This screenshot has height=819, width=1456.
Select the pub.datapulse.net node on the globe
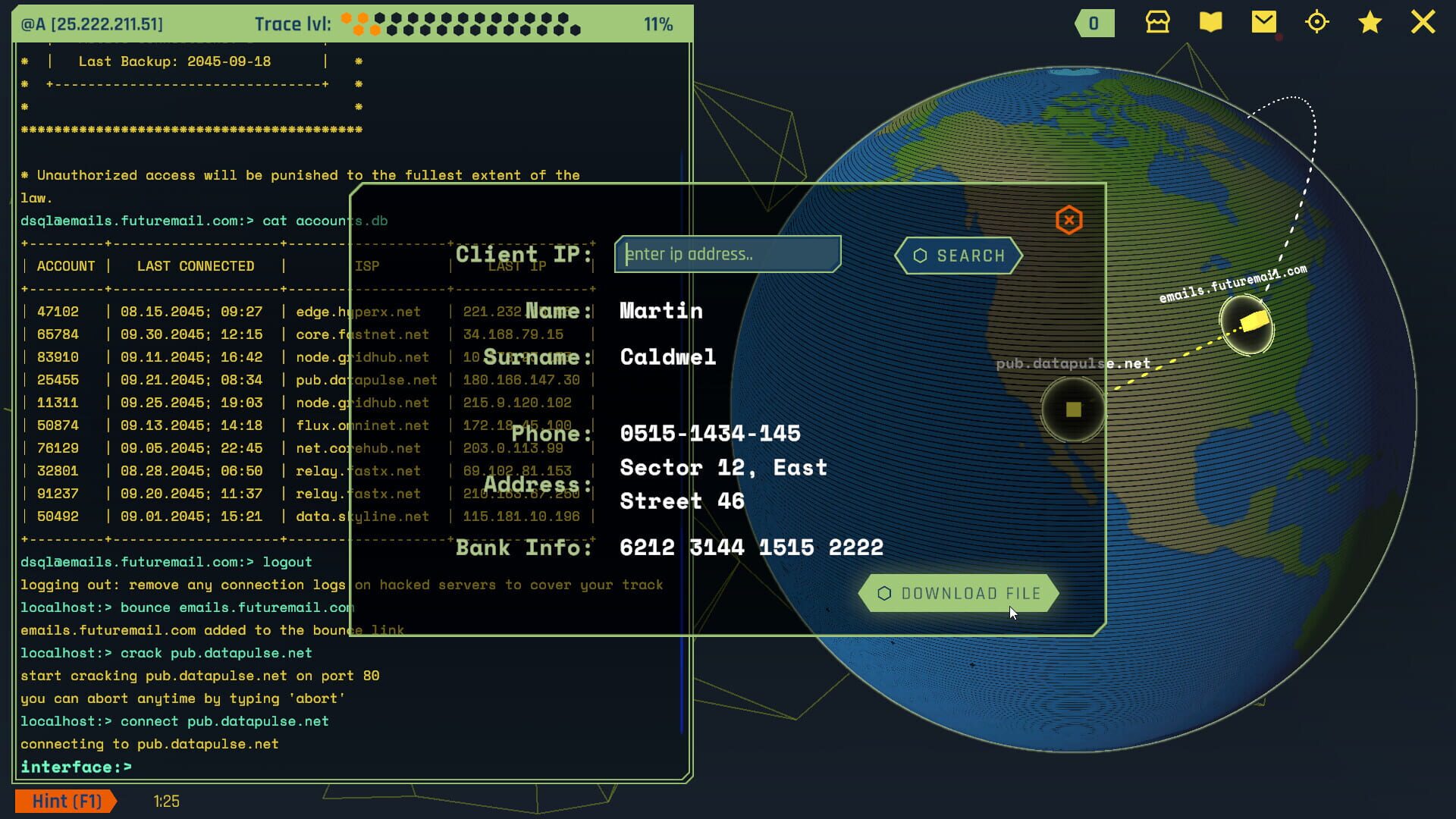click(1072, 410)
